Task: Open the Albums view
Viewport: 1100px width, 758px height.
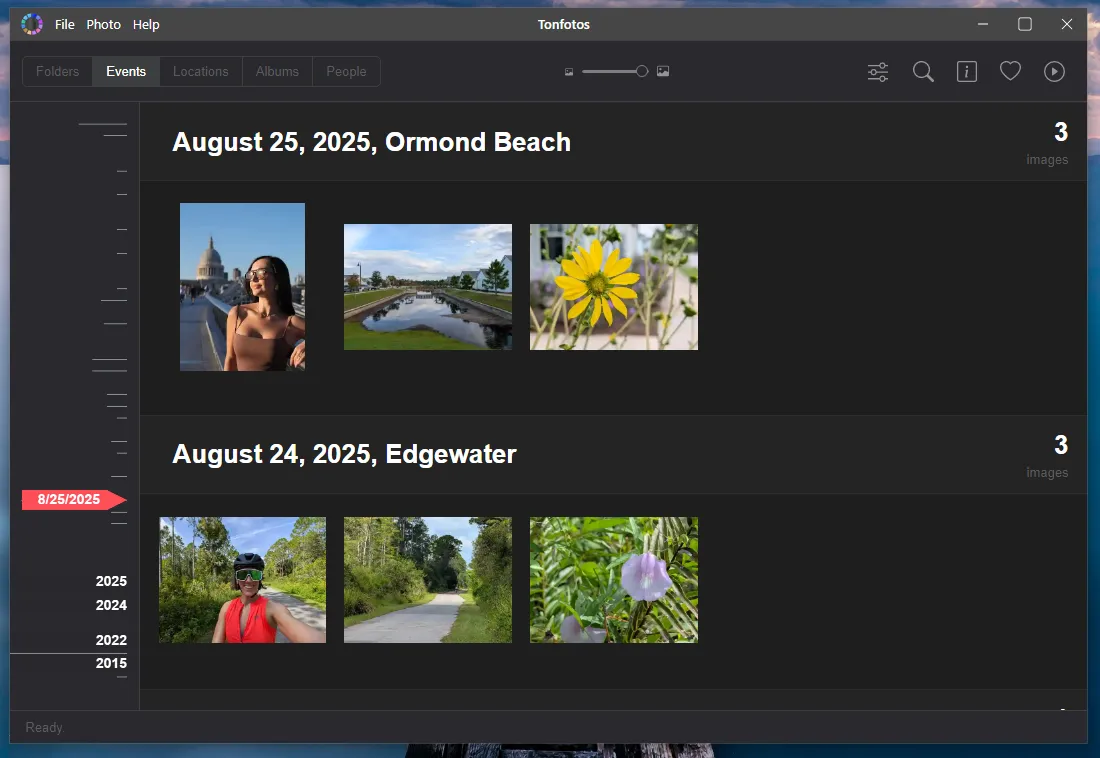Action: pyautogui.click(x=277, y=71)
